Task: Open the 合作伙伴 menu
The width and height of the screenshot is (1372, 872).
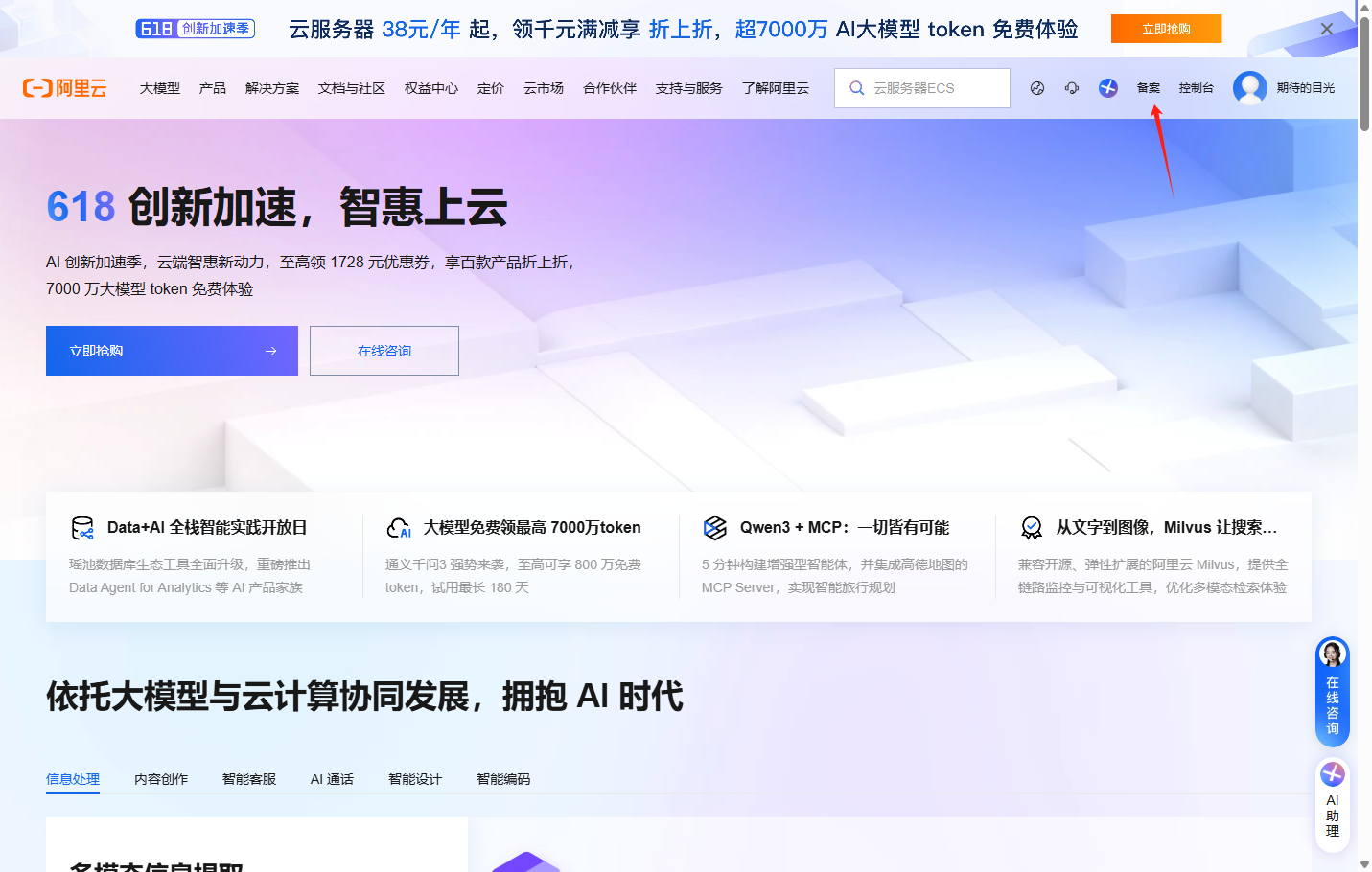Action: pyautogui.click(x=610, y=88)
